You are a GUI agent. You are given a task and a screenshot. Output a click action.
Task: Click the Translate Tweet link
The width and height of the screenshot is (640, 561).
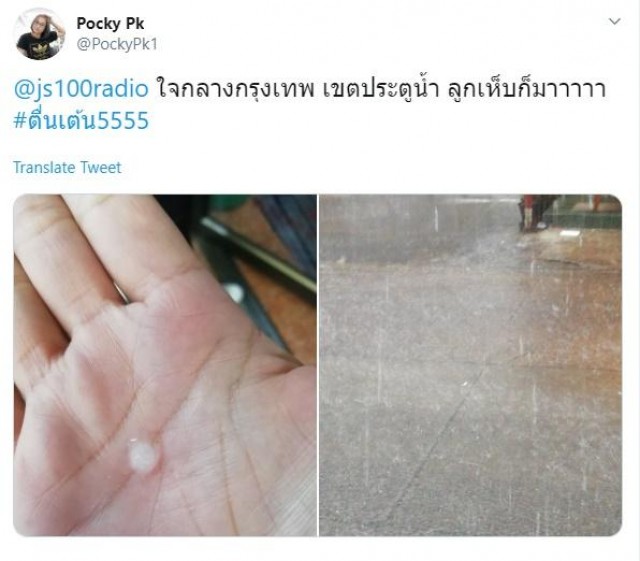pos(67,167)
